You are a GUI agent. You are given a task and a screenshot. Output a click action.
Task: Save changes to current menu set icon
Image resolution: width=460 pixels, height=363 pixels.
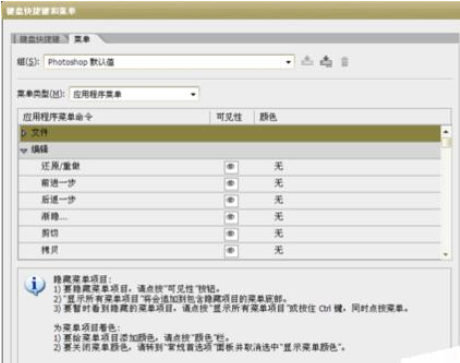point(307,62)
